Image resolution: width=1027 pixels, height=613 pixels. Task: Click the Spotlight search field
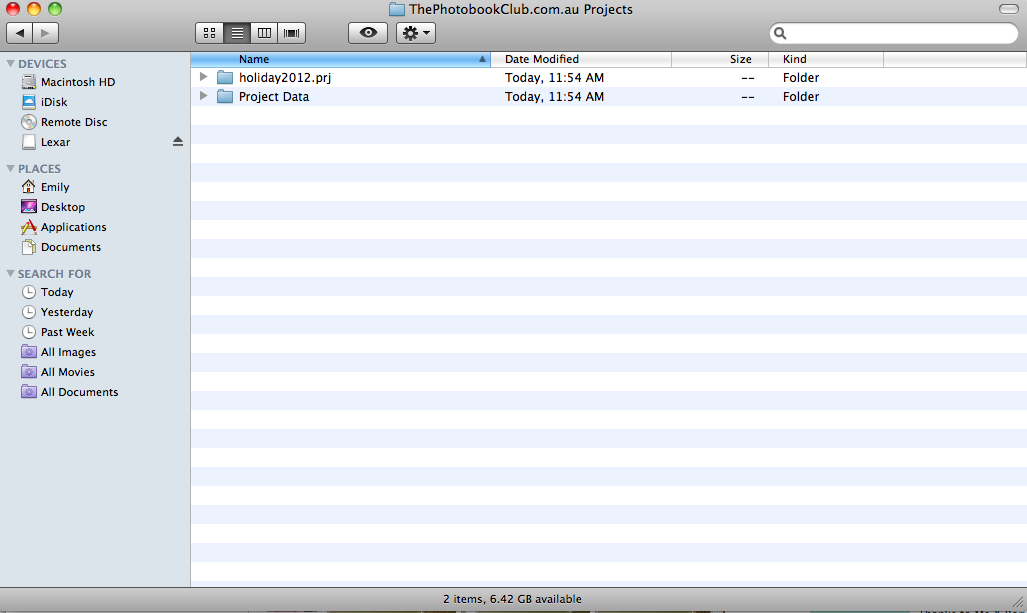coord(894,33)
